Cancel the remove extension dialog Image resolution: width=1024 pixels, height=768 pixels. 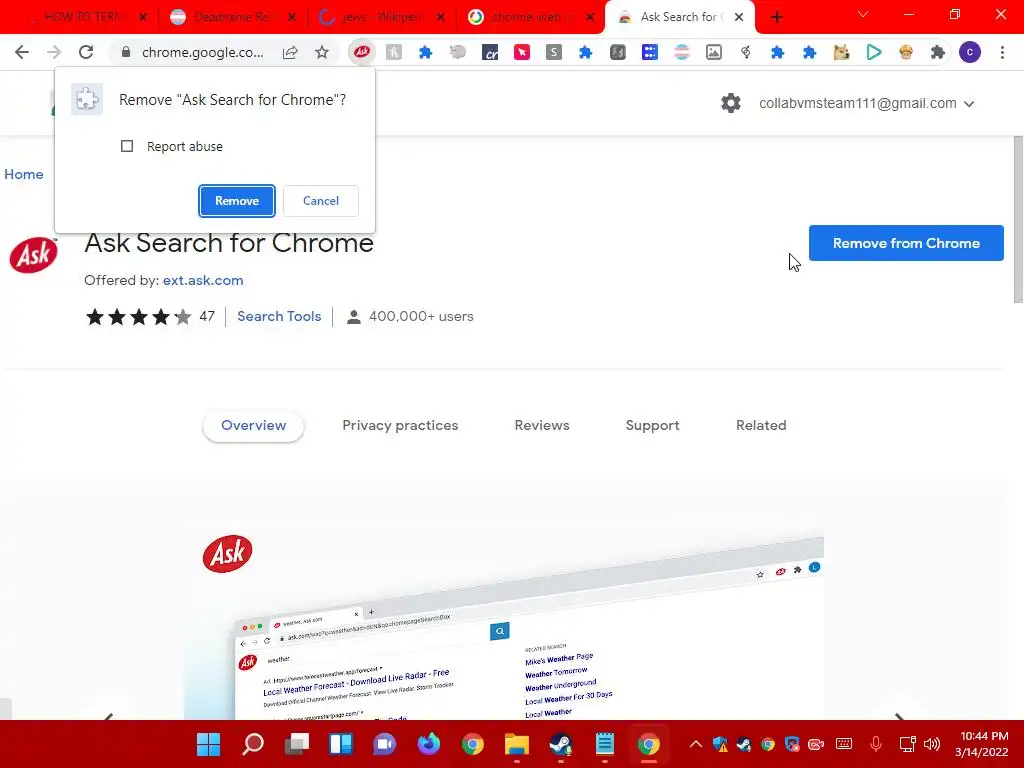pos(321,200)
